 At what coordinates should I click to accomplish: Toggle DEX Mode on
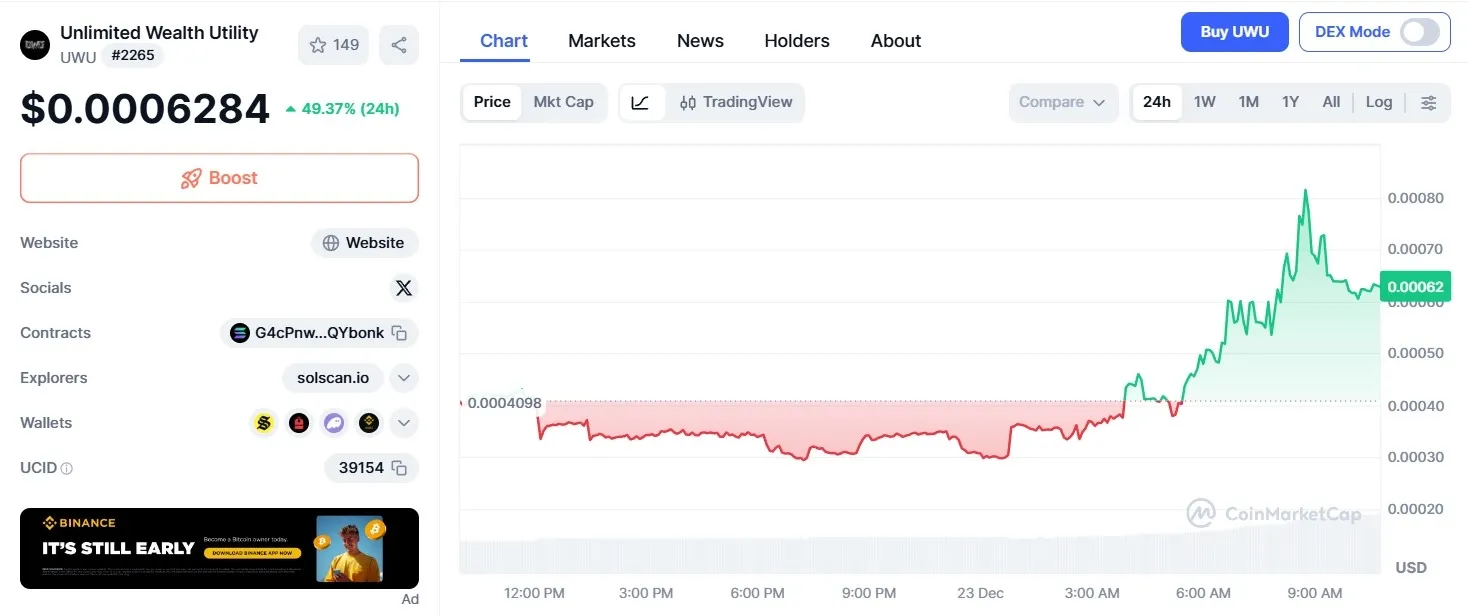(x=1419, y=31)
